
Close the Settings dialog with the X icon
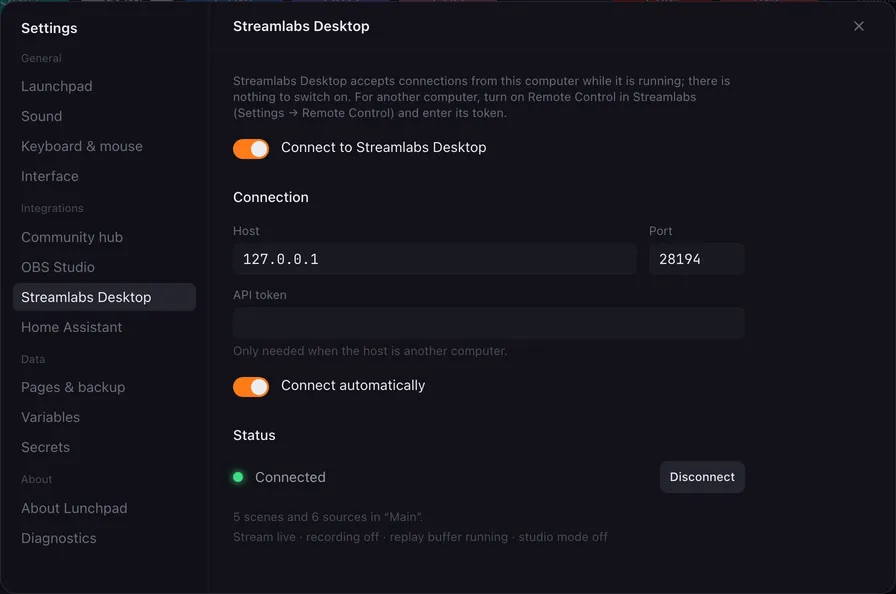point(858,26)
